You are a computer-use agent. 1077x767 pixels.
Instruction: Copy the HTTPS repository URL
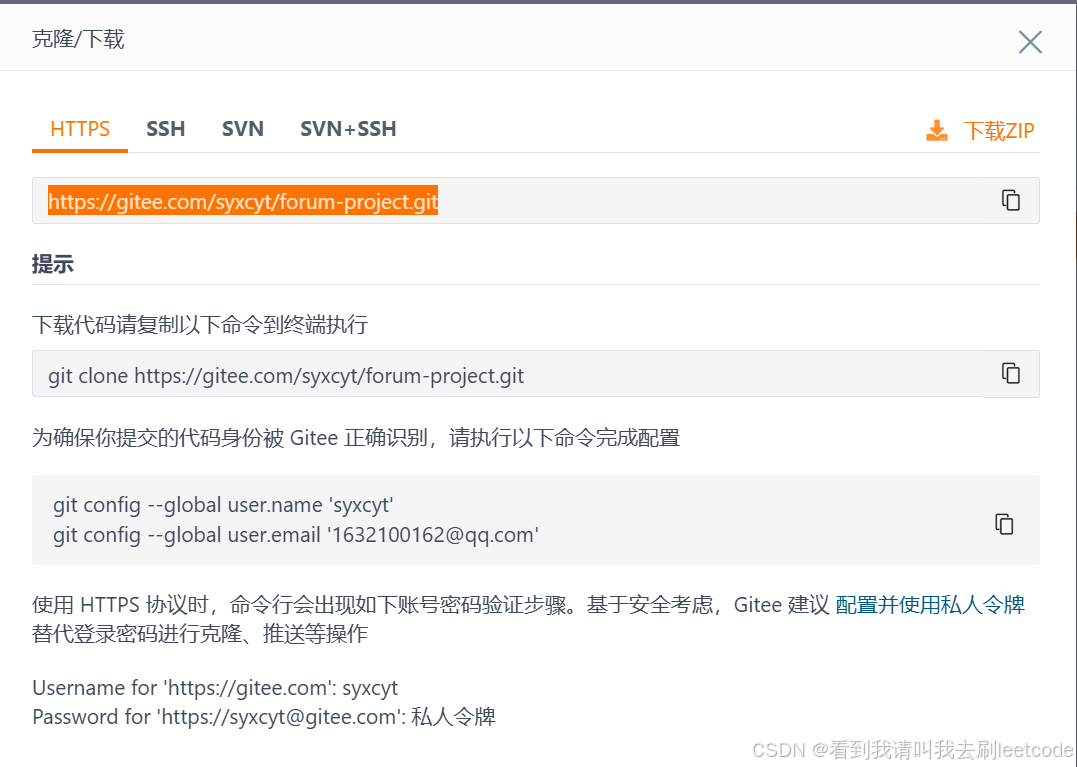point(1010,201)
